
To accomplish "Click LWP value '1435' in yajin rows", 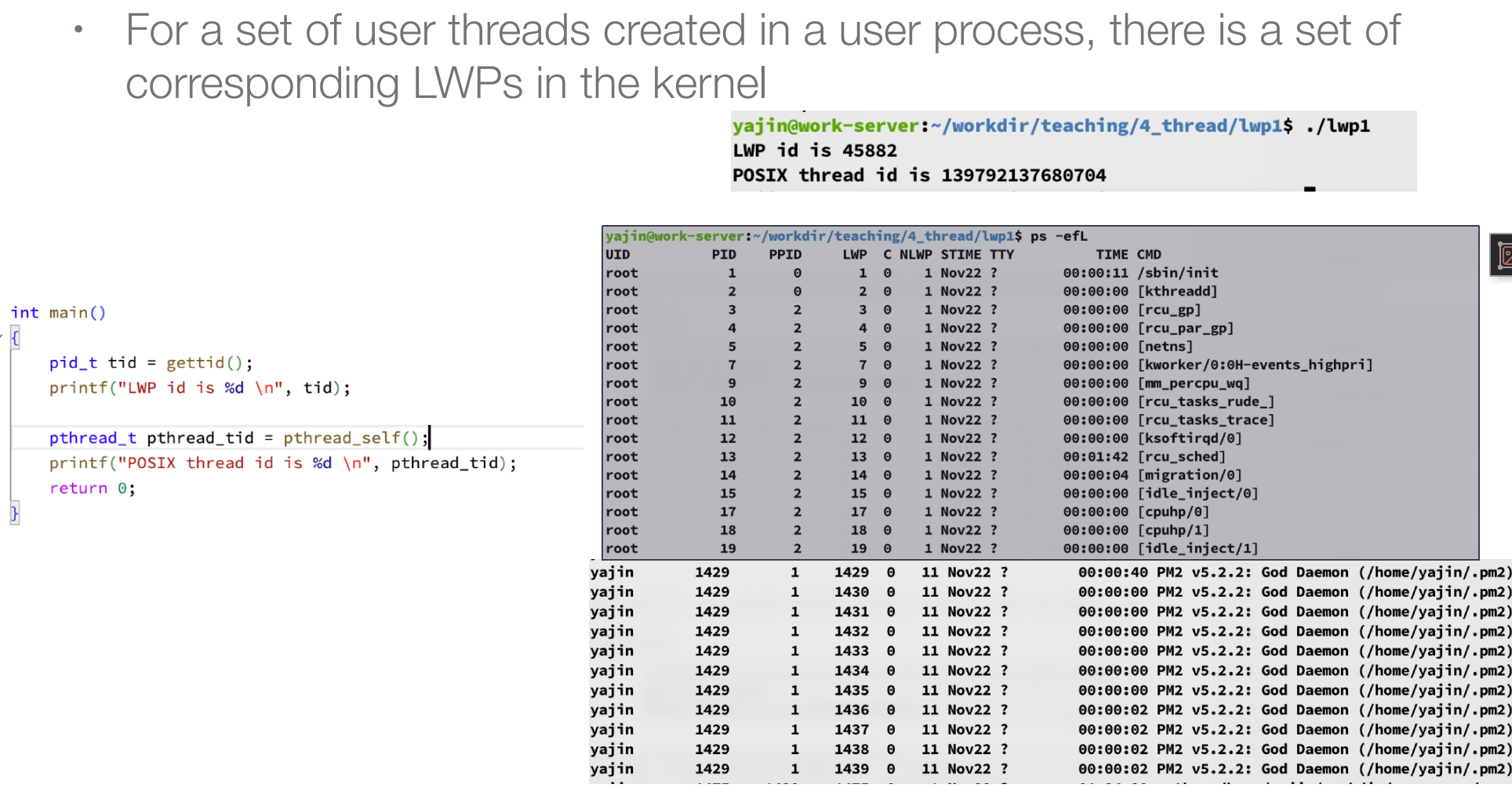I will 852,691.
